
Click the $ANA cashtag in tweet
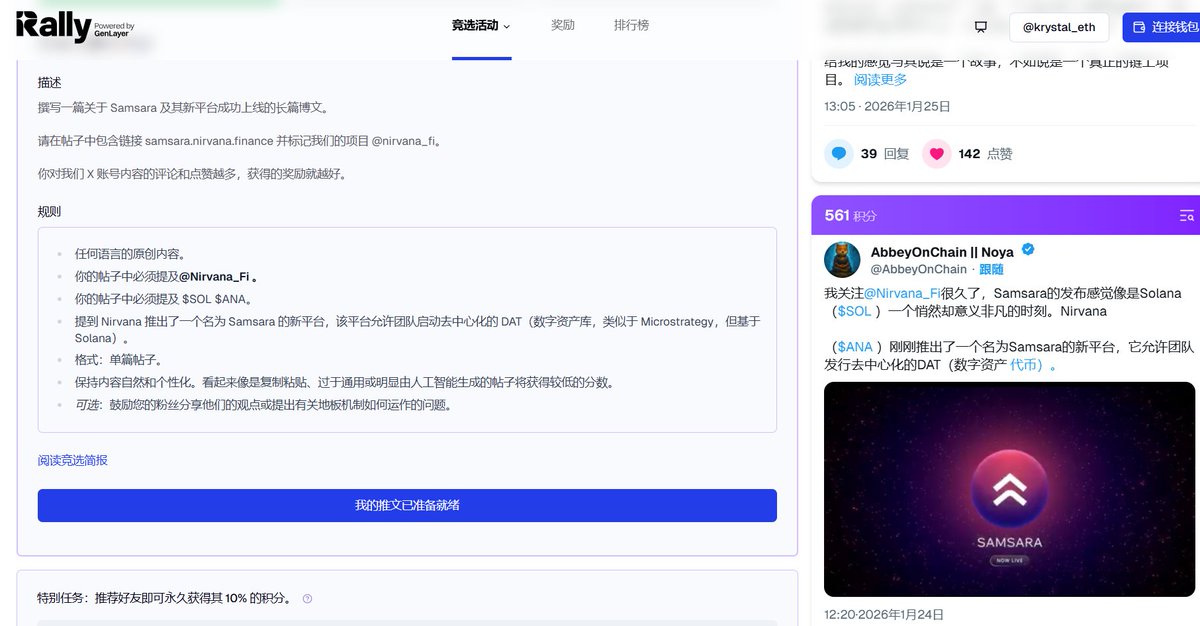(x=854, y=347)
